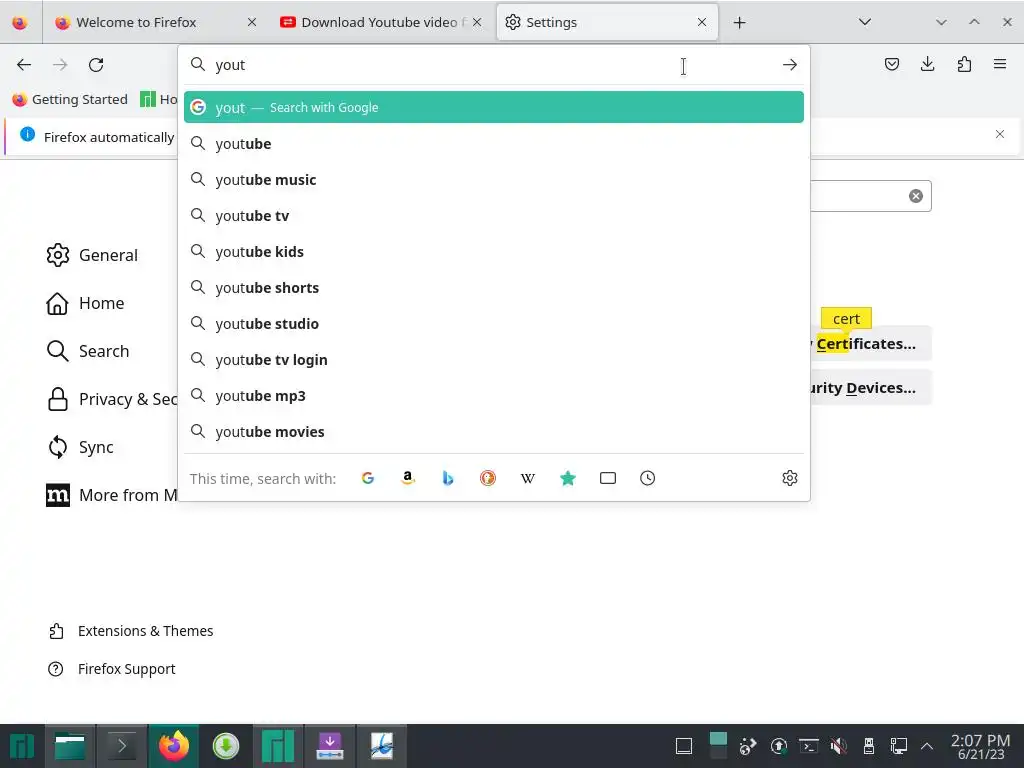Show hidden system tray icons
This screenshot has width=1024, height=768.
point(927,745)
